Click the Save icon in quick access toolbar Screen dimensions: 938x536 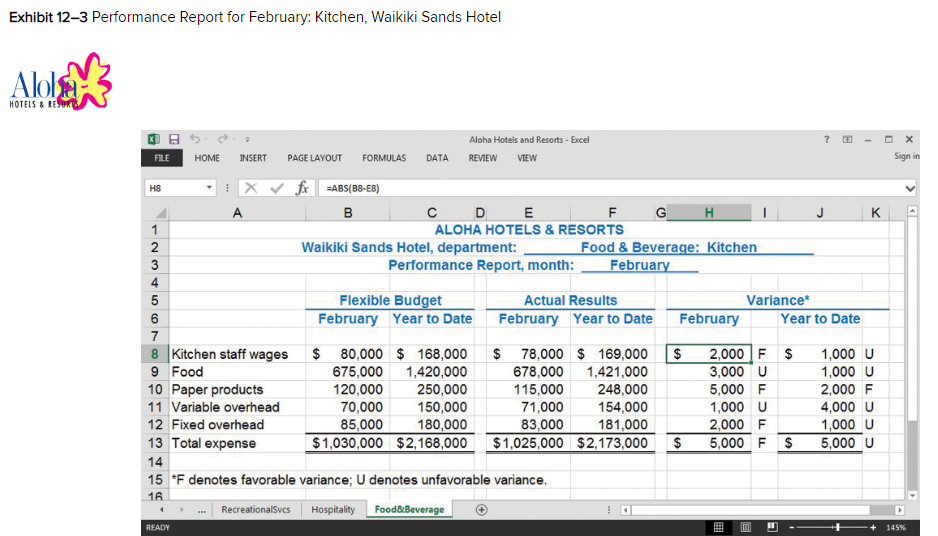(x=174, y=139)
